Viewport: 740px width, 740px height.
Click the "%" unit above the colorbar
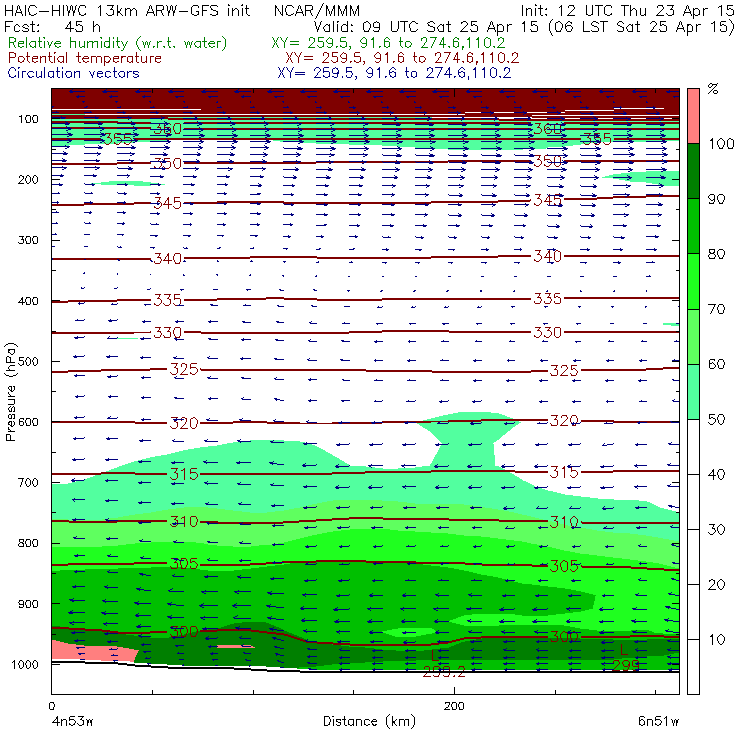point(713,89)
